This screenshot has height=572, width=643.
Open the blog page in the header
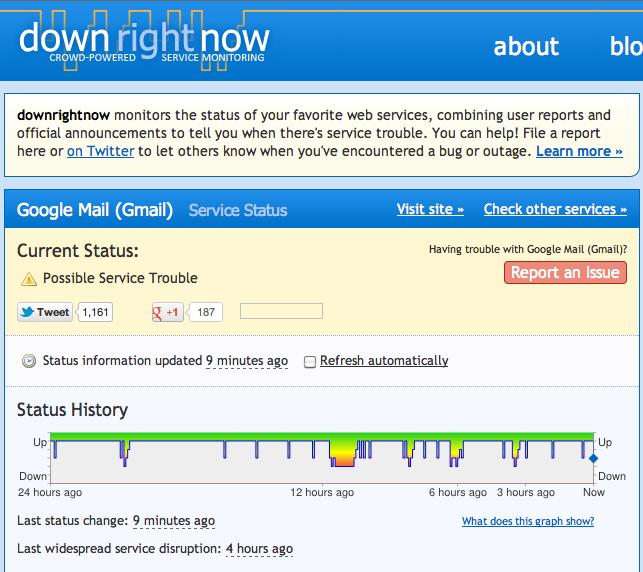[x=626, y=46]
